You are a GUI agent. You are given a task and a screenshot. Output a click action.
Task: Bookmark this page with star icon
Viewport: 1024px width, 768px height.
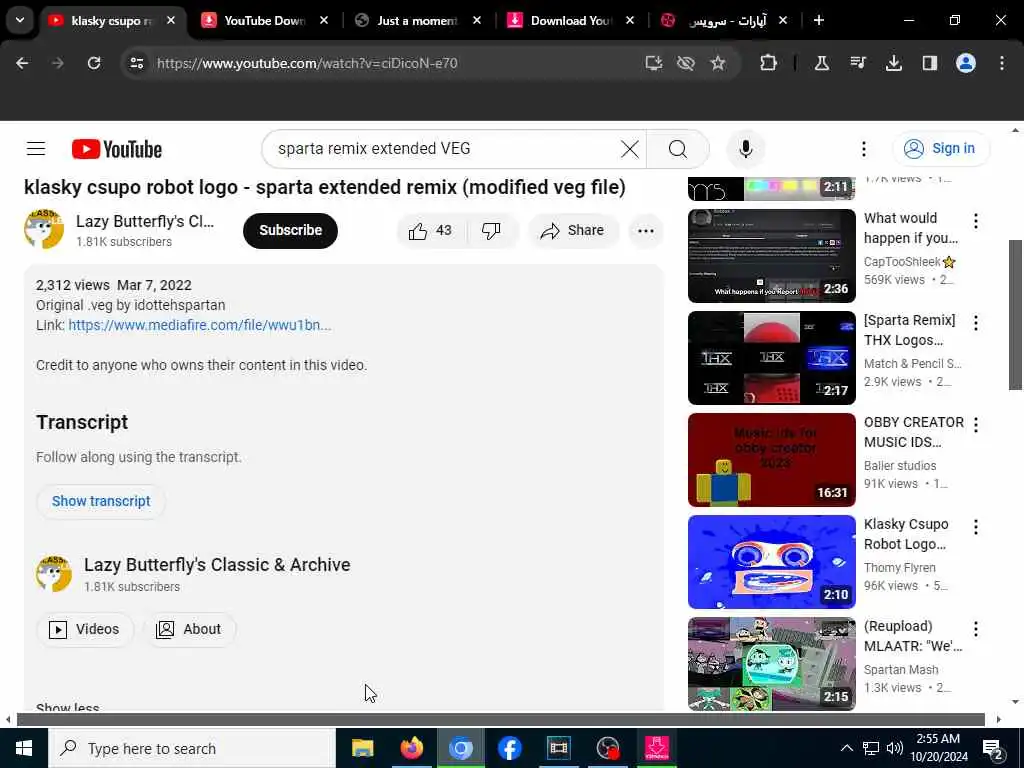click(718, 63)
